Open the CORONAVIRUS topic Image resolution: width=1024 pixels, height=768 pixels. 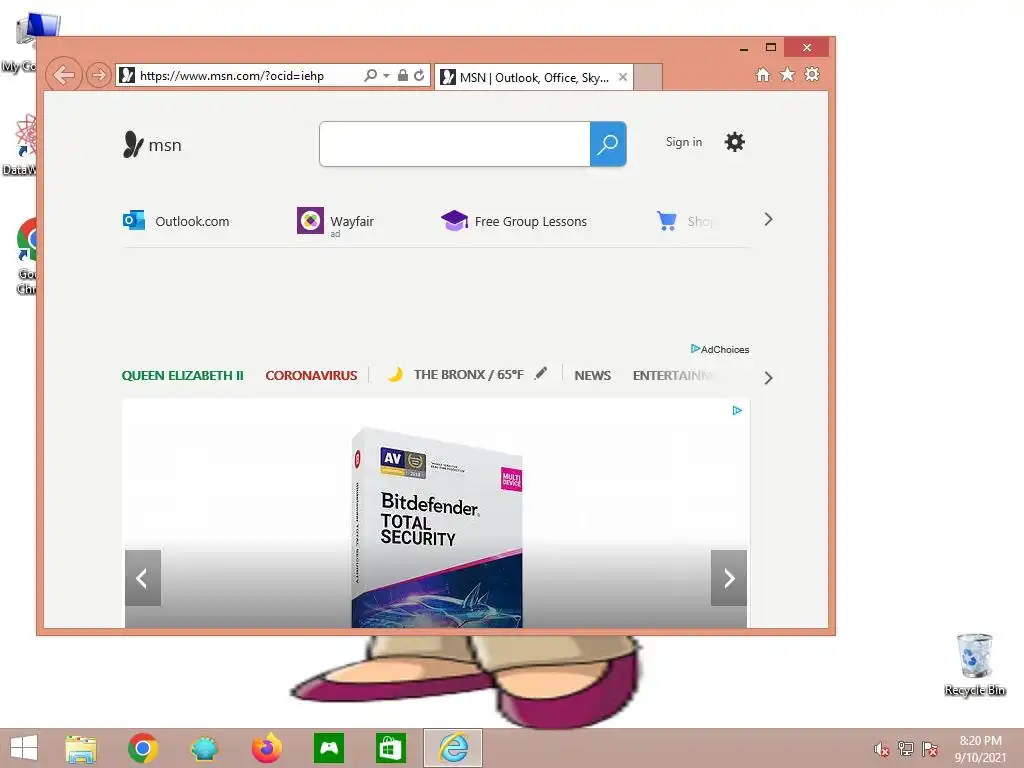311,376
